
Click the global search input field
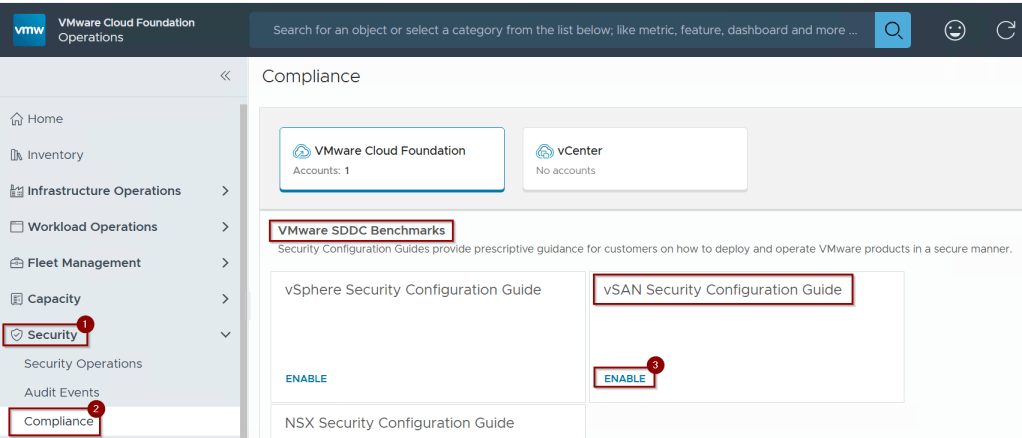click(x=562, y=30)
